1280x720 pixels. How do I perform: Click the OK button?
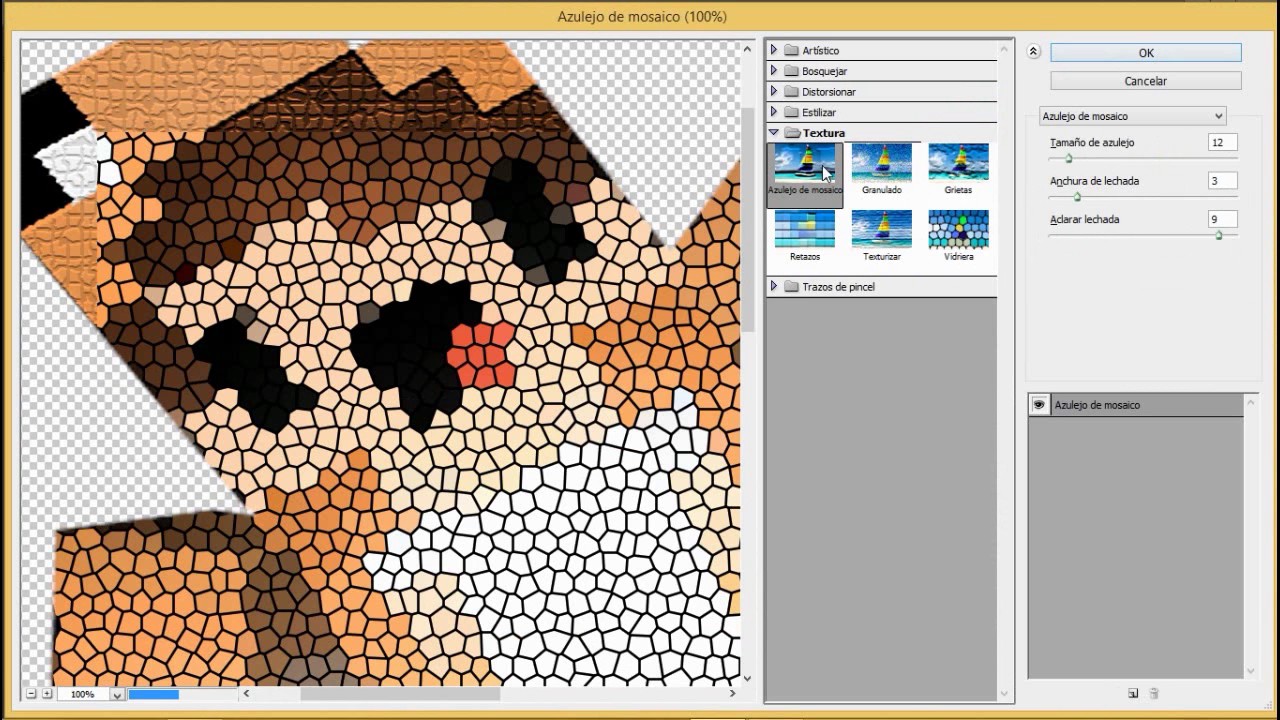point(1146,53)
